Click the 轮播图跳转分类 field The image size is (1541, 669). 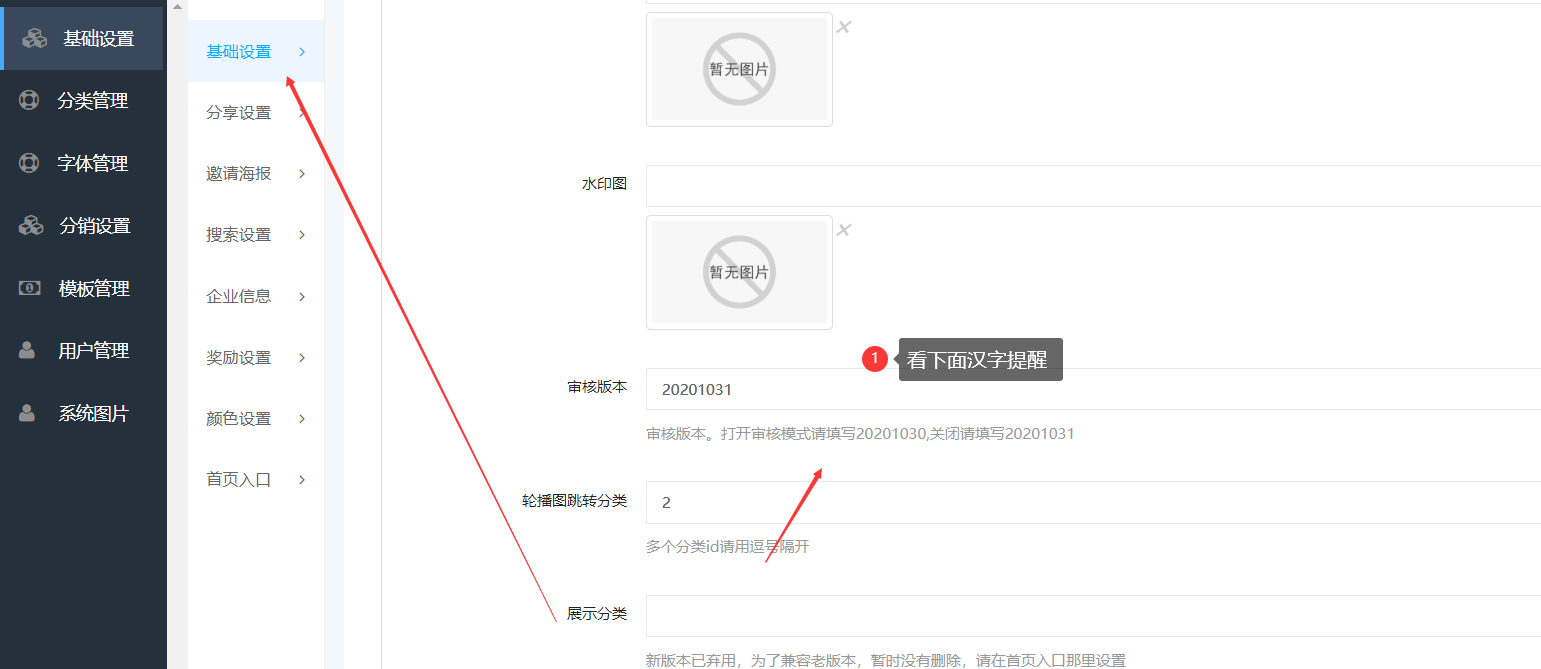point(1093,502)
